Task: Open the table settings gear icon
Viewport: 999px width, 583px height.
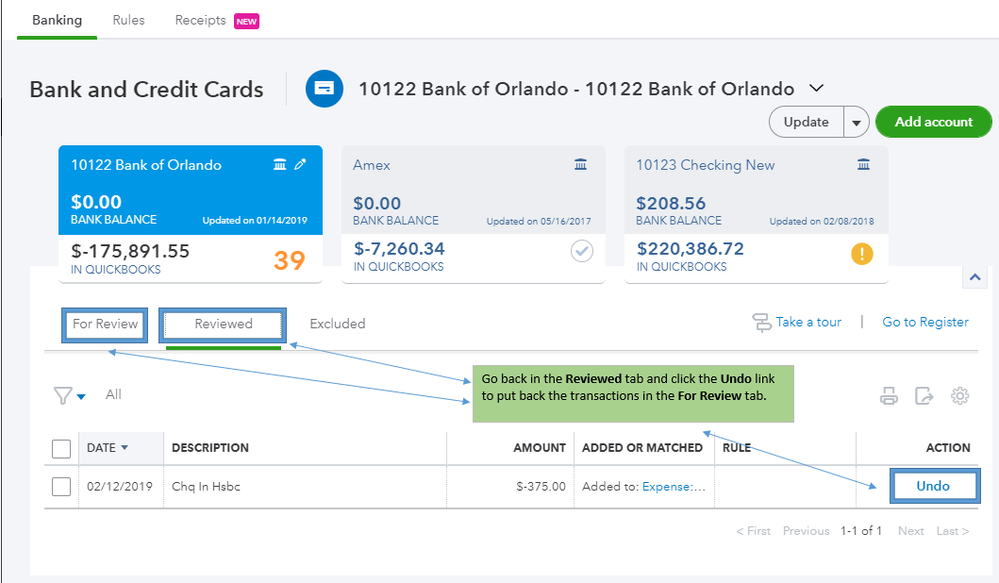Action: pos(960,396)
